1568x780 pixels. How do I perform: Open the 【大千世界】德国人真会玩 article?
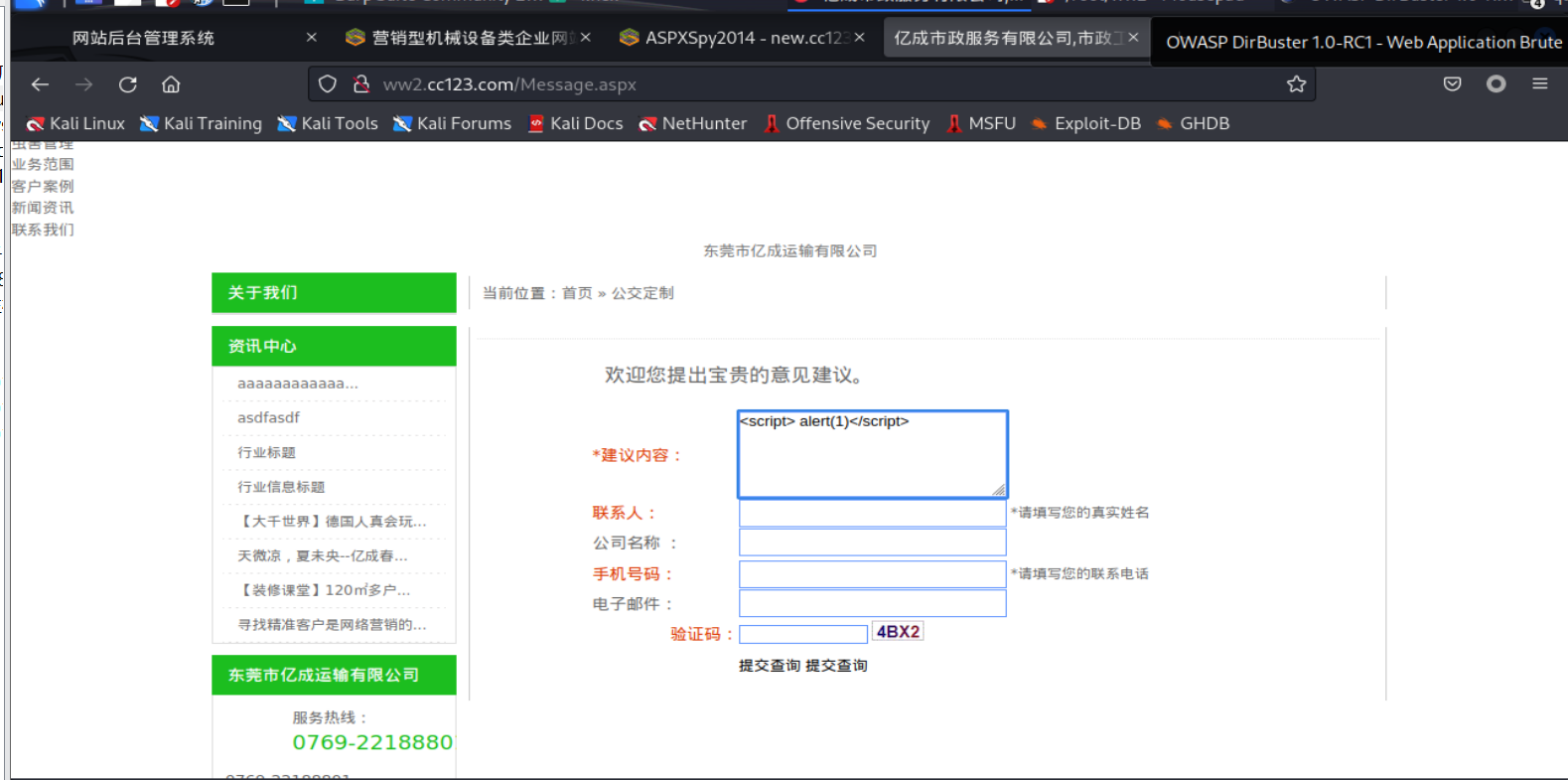coord(332,521)
